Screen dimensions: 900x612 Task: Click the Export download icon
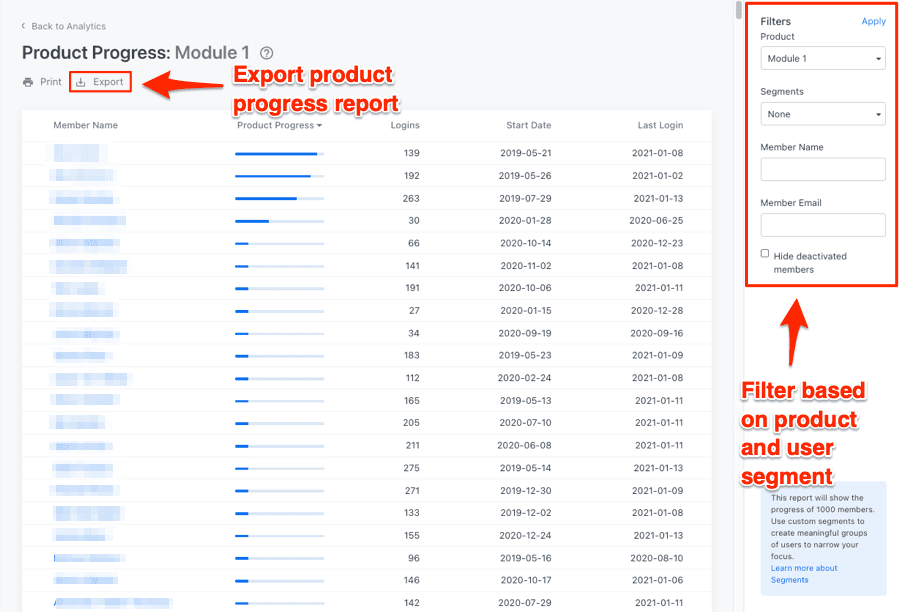[81, 82]
